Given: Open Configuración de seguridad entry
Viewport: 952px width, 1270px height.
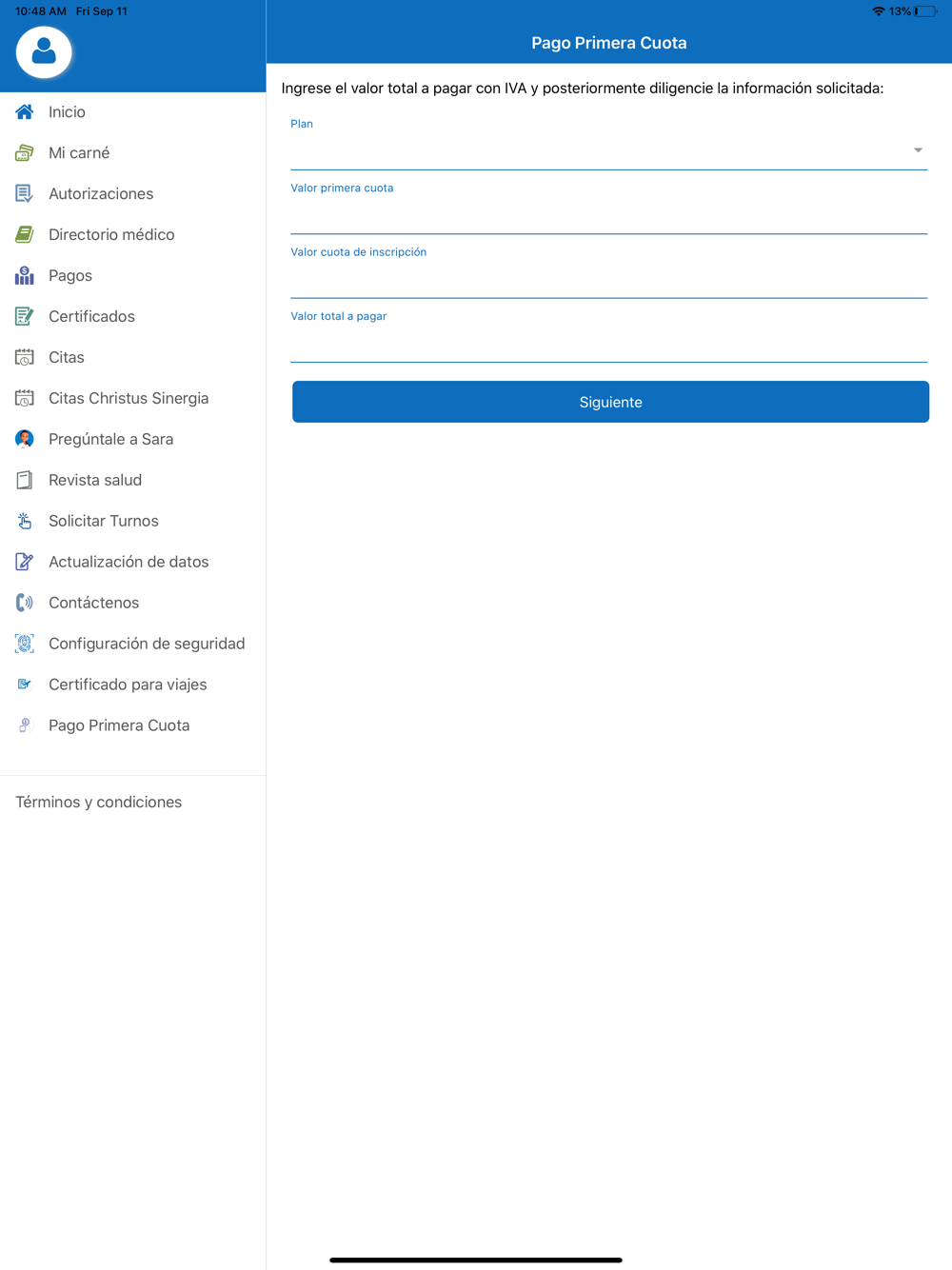Looking at the screenshot, I should coord(132,644).
